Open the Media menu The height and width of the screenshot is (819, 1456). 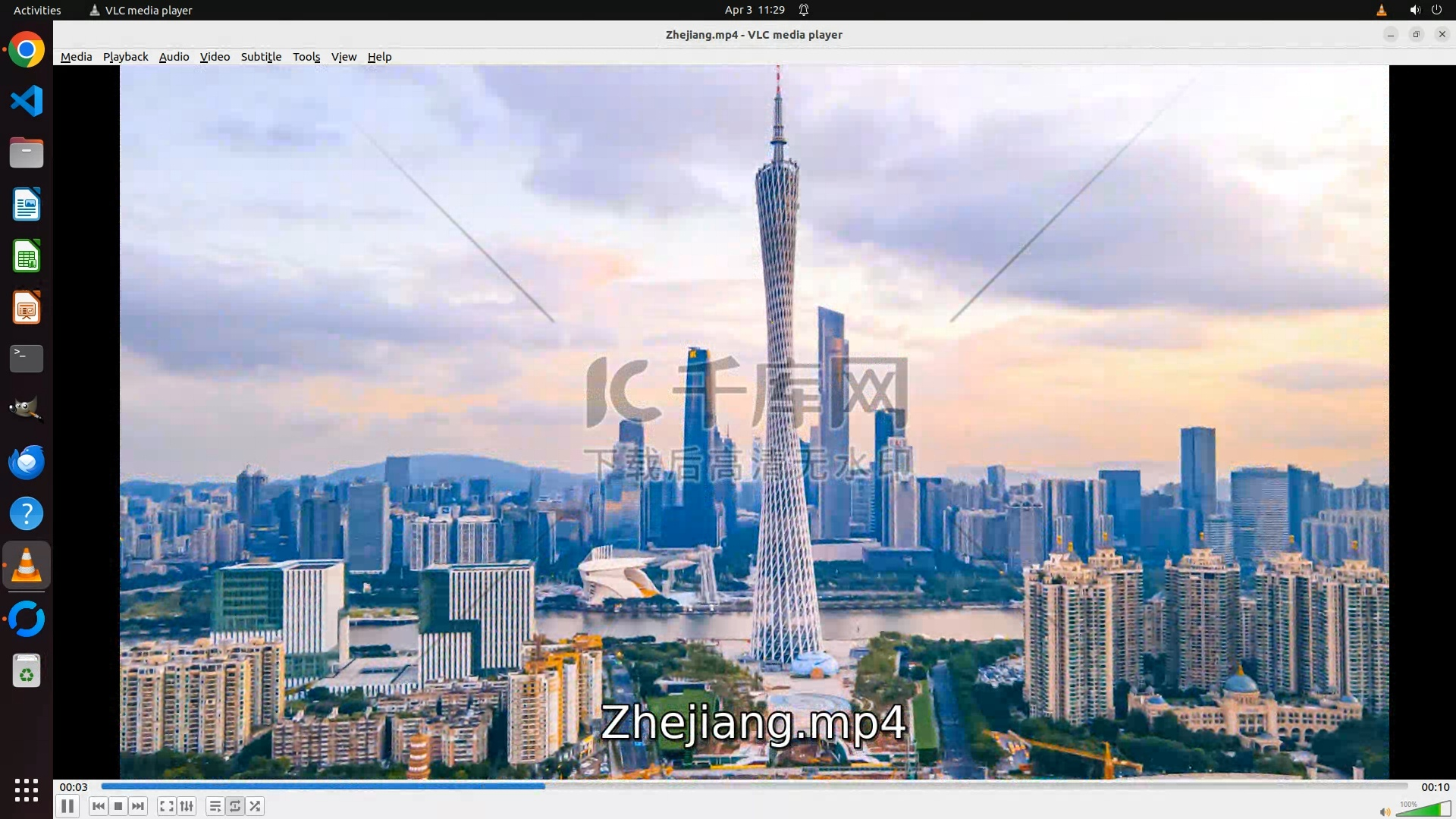[x=76, y=57]
